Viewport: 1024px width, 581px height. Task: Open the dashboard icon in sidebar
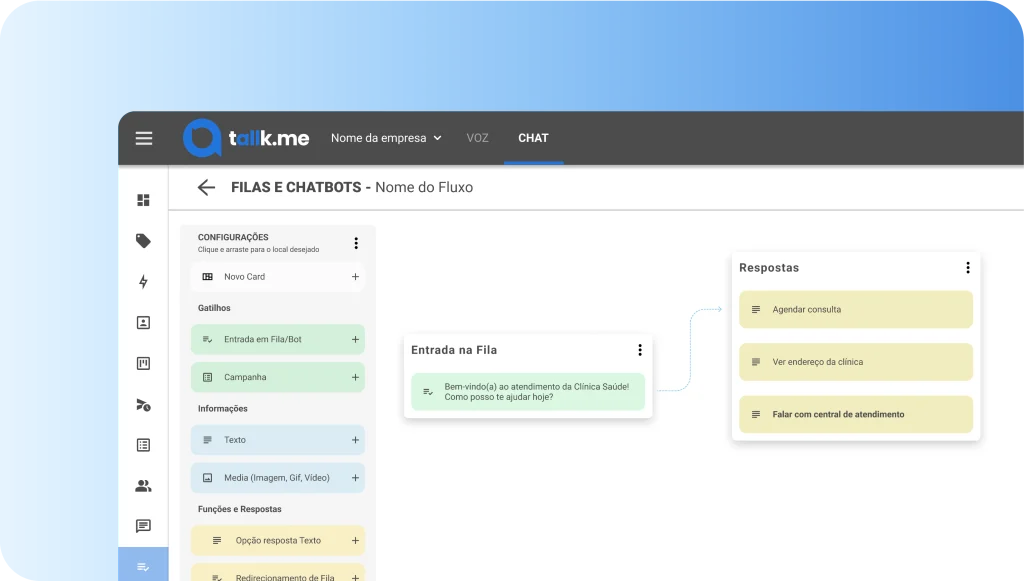[x=143, y=200]
